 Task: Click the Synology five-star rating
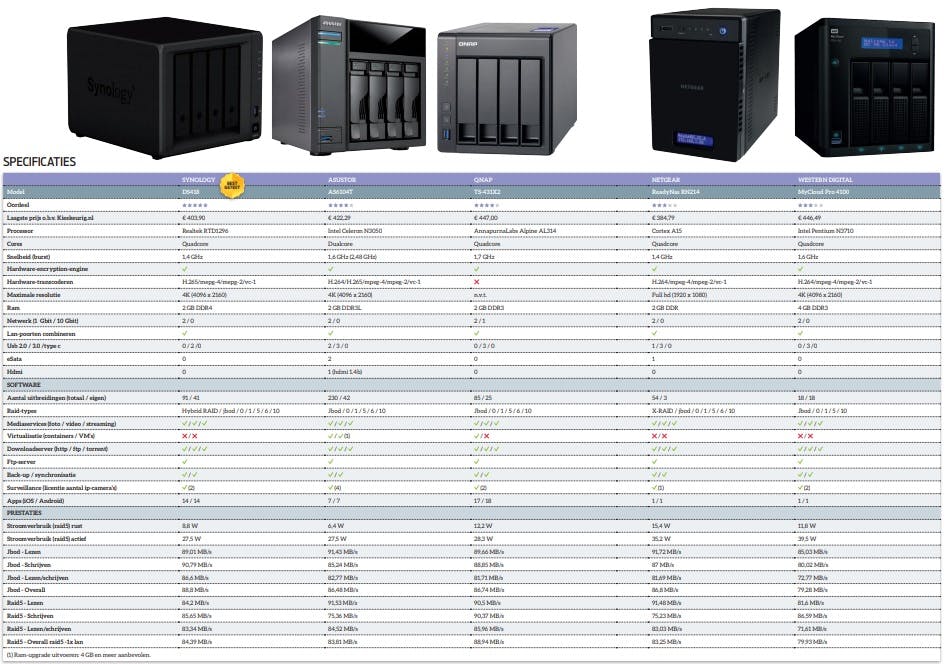pos(194,205)
